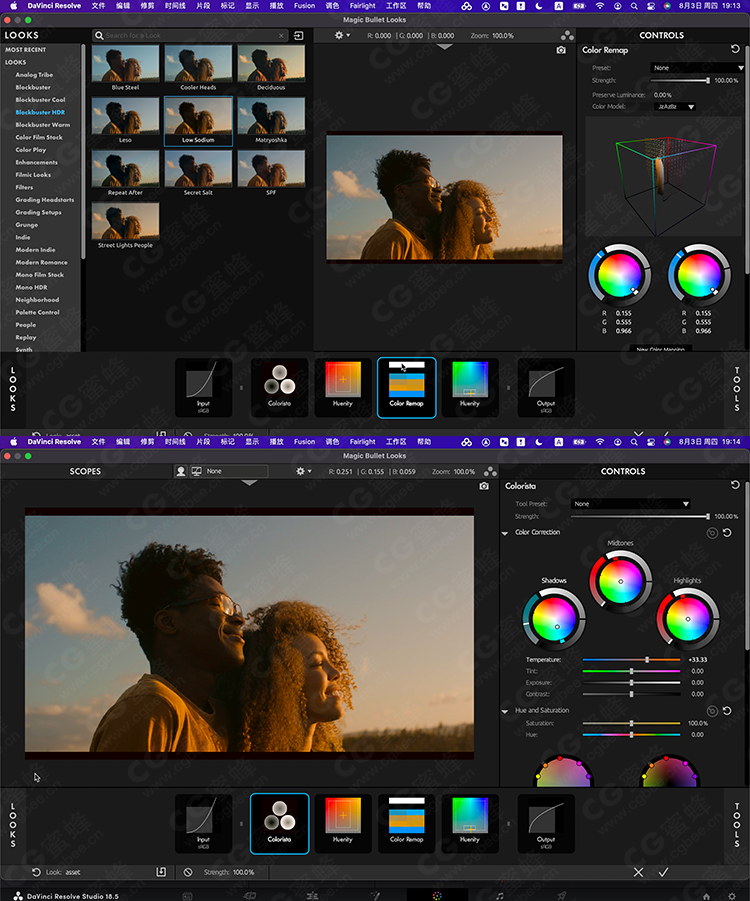This screenshot has height=901, width=750.
Task: Click the Midtones color wheel
Action: coord(621,582)
